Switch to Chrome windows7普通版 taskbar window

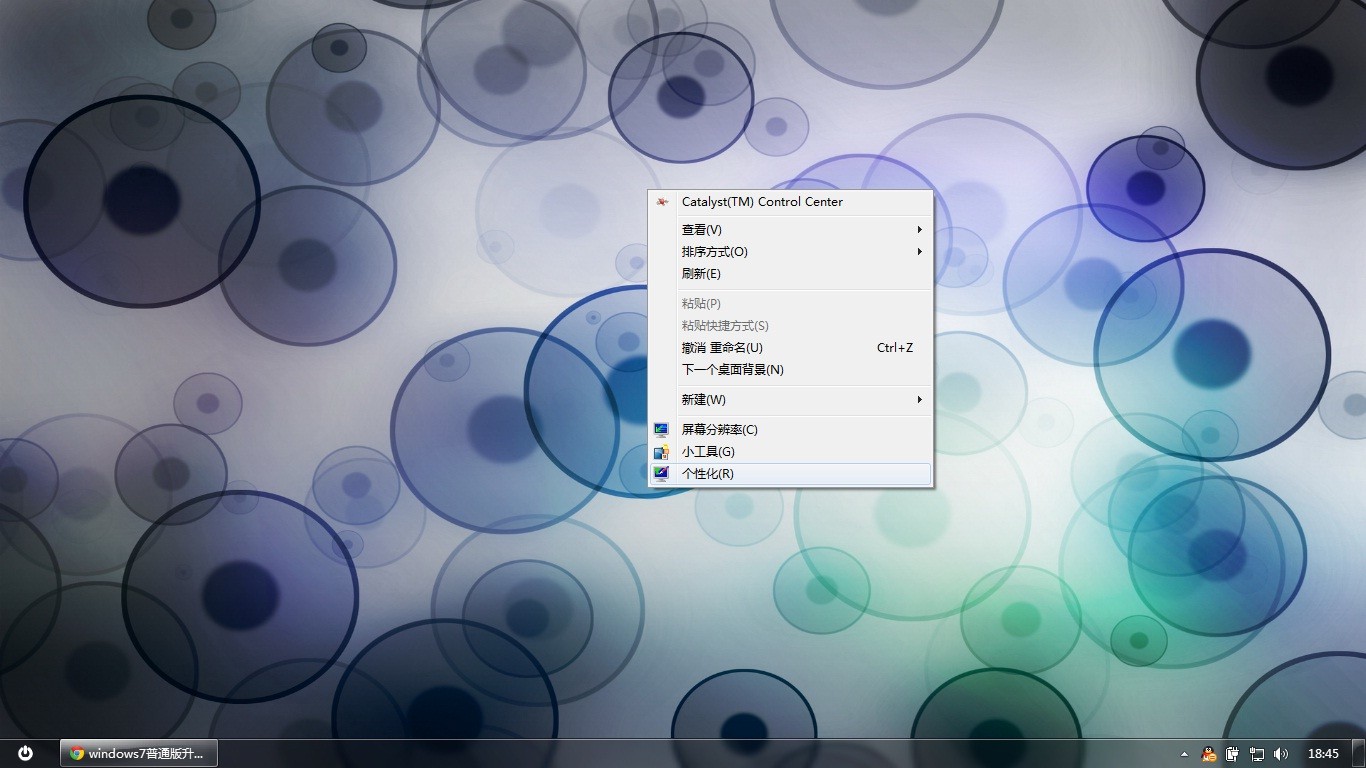pos(139,753)
